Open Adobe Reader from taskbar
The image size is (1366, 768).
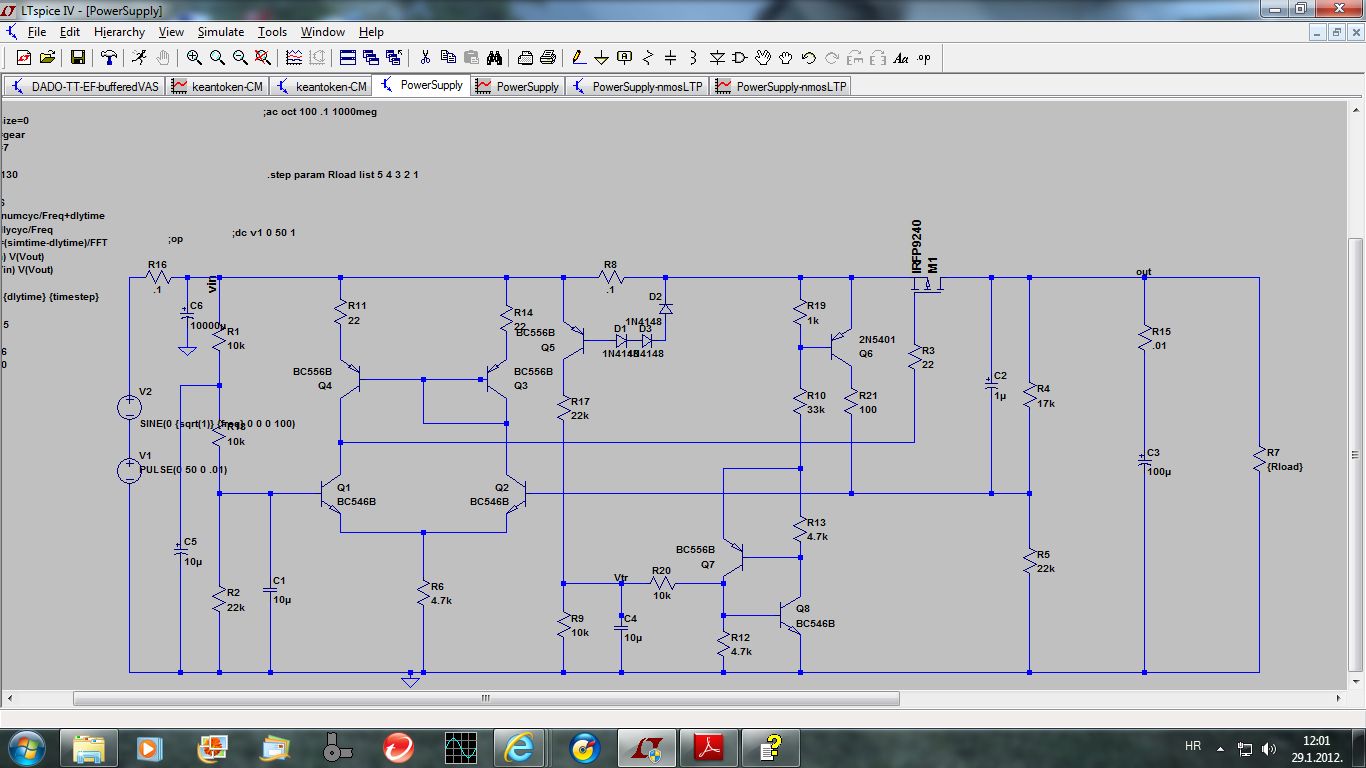pyautogui.click(x=708, y=747)
